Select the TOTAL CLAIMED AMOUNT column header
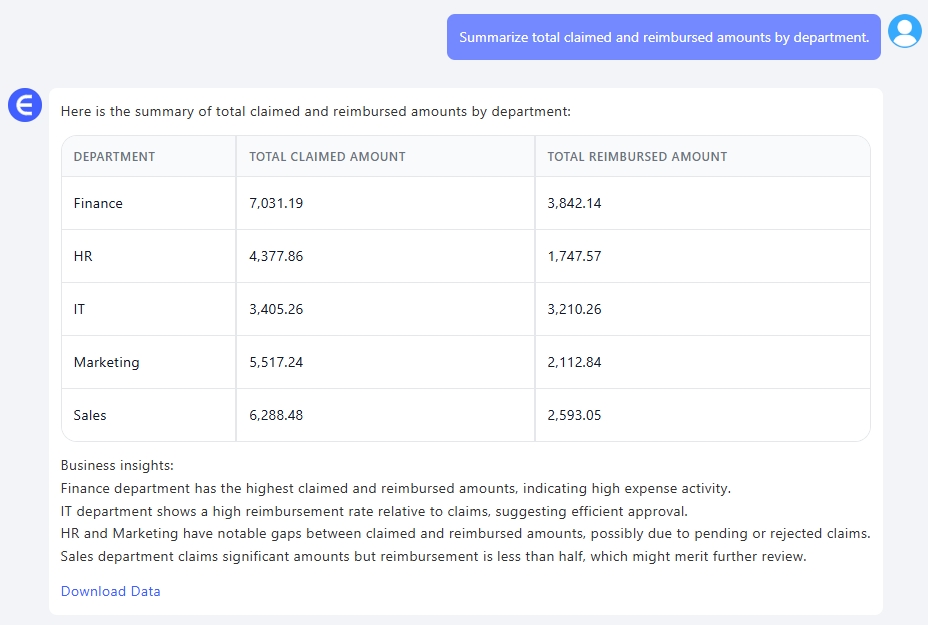 click(327, 156)
